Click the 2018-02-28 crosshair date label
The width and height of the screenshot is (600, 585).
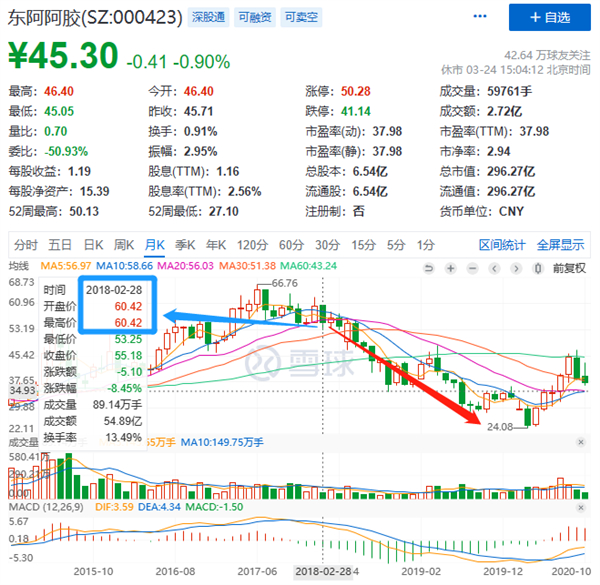tap(323, 572)
